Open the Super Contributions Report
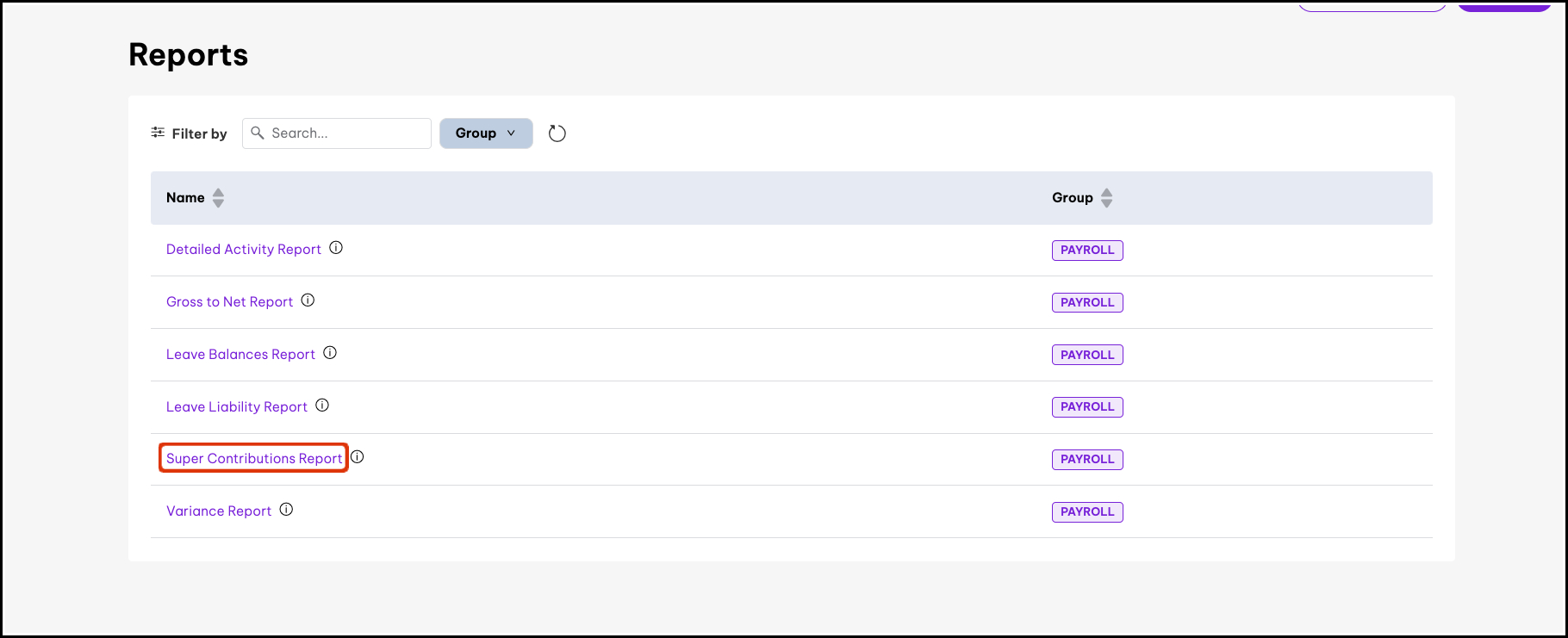Image resolution: width=1568 pixels, height=638 pixels. (254, 459)
